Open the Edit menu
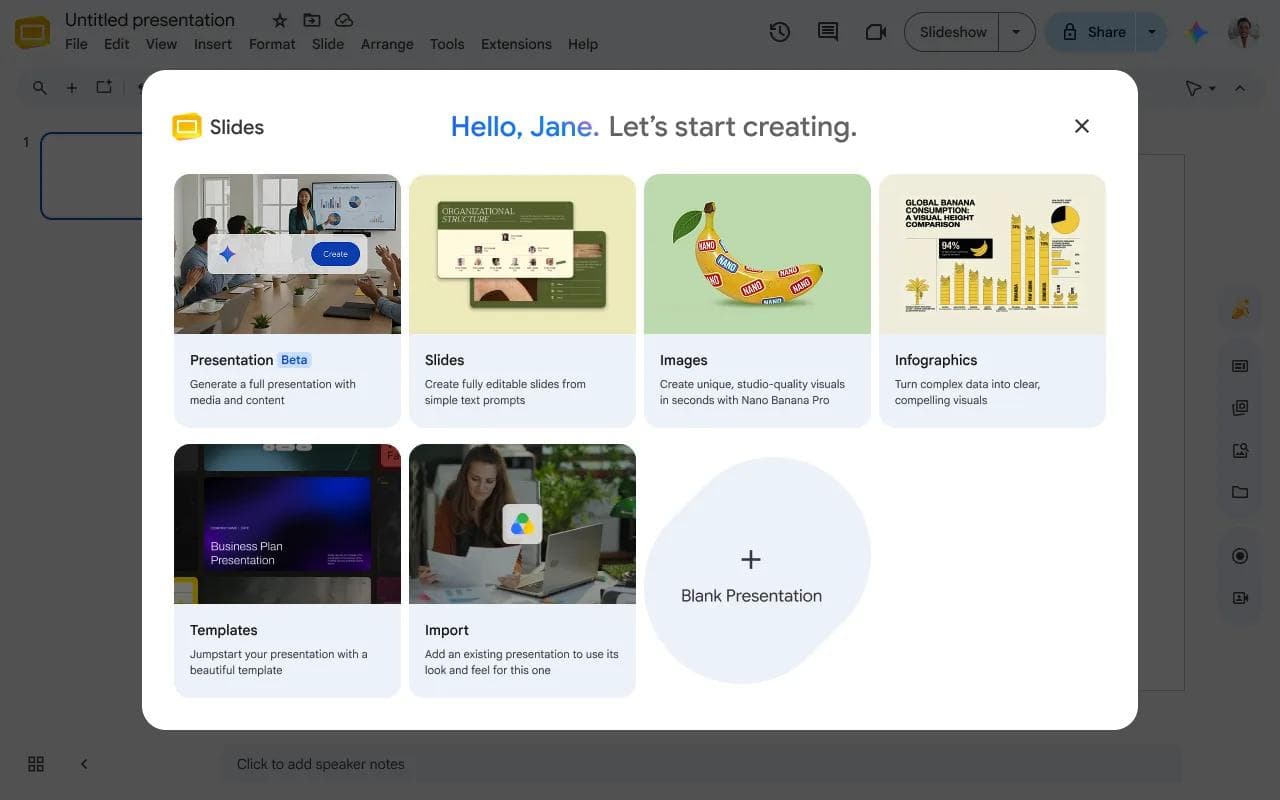 coord(116,44)
